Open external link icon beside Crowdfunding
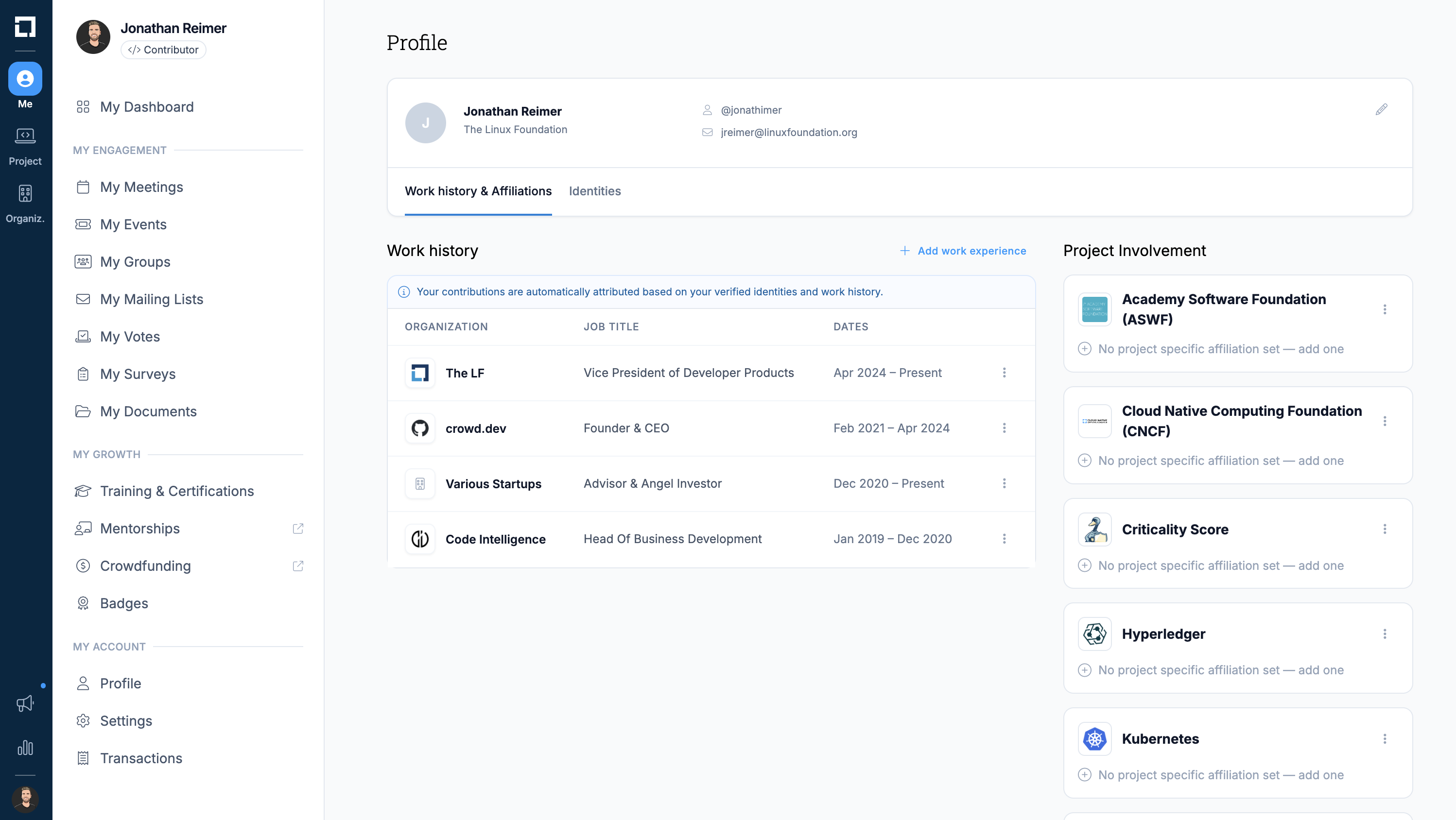The width and height of the screenshot is (1456, 820). (298, 565)
